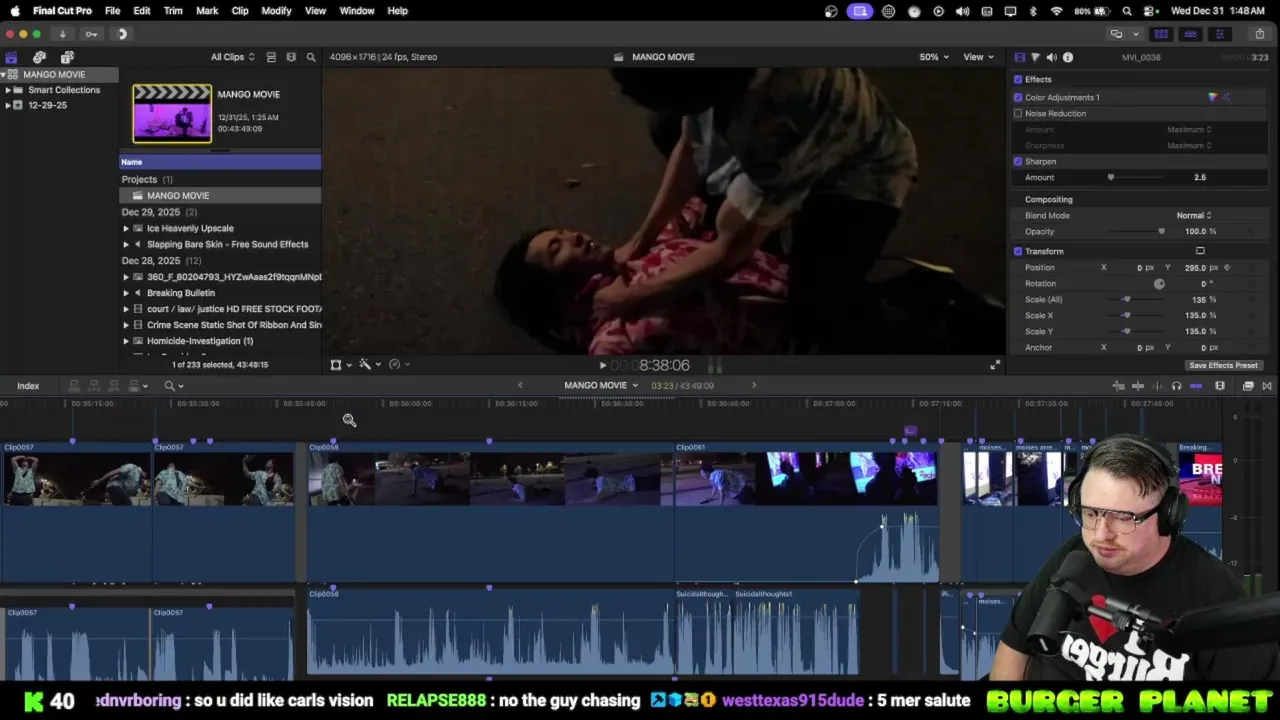Expand Breaking Bulletin clip row
Screen dimensions: 1280x720
point(126,293)
